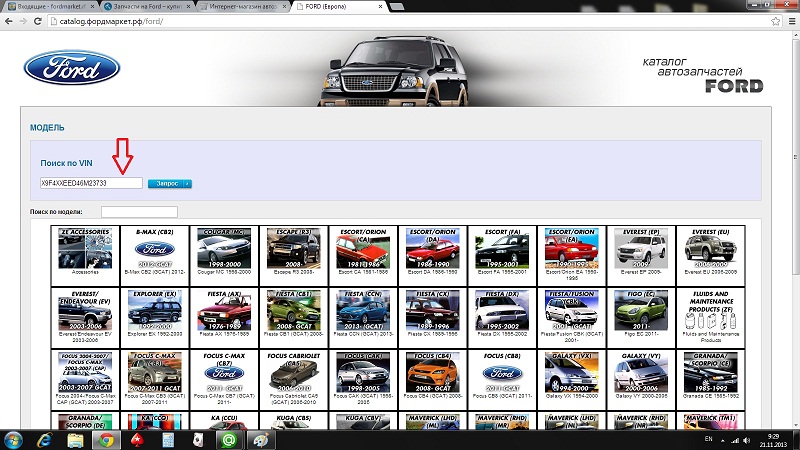Open Mail.ru Agent icon in taskbar
The image size is (800, 450).
tap(229, 440)
